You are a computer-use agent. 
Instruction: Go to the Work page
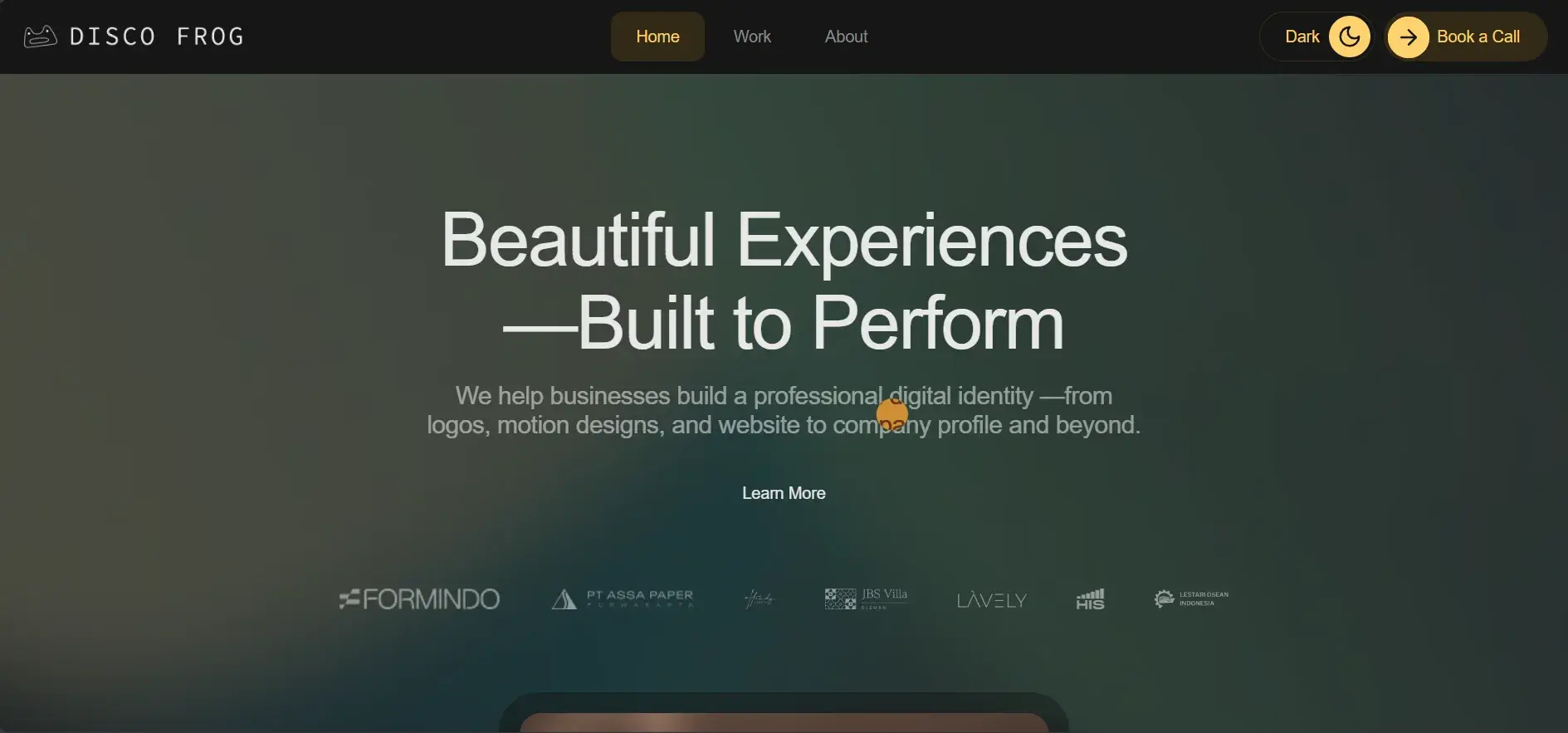click(x=752, y=37)
